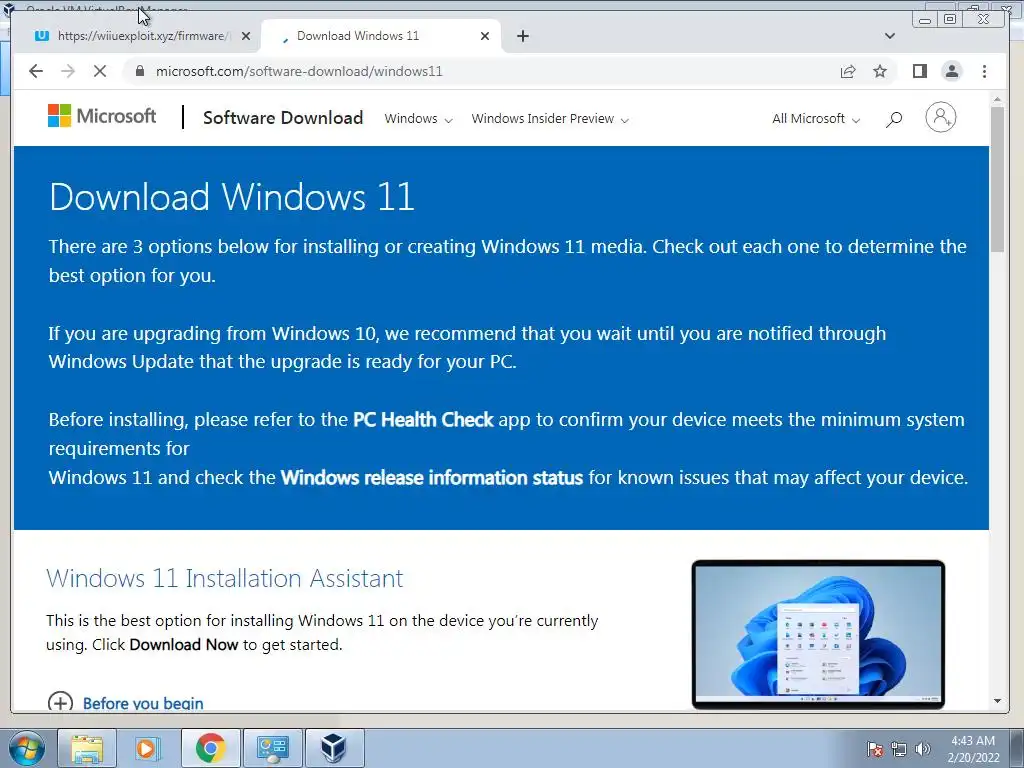
Task: Click the scrollbar up arrow
Action: pos(997,99)
